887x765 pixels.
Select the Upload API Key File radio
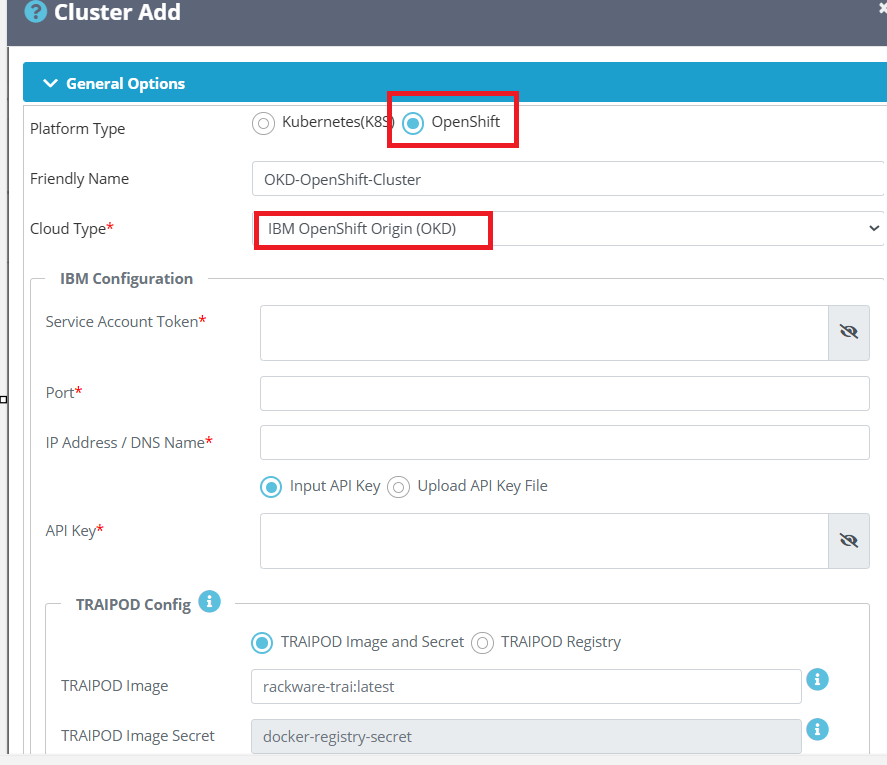coord(398,487)
